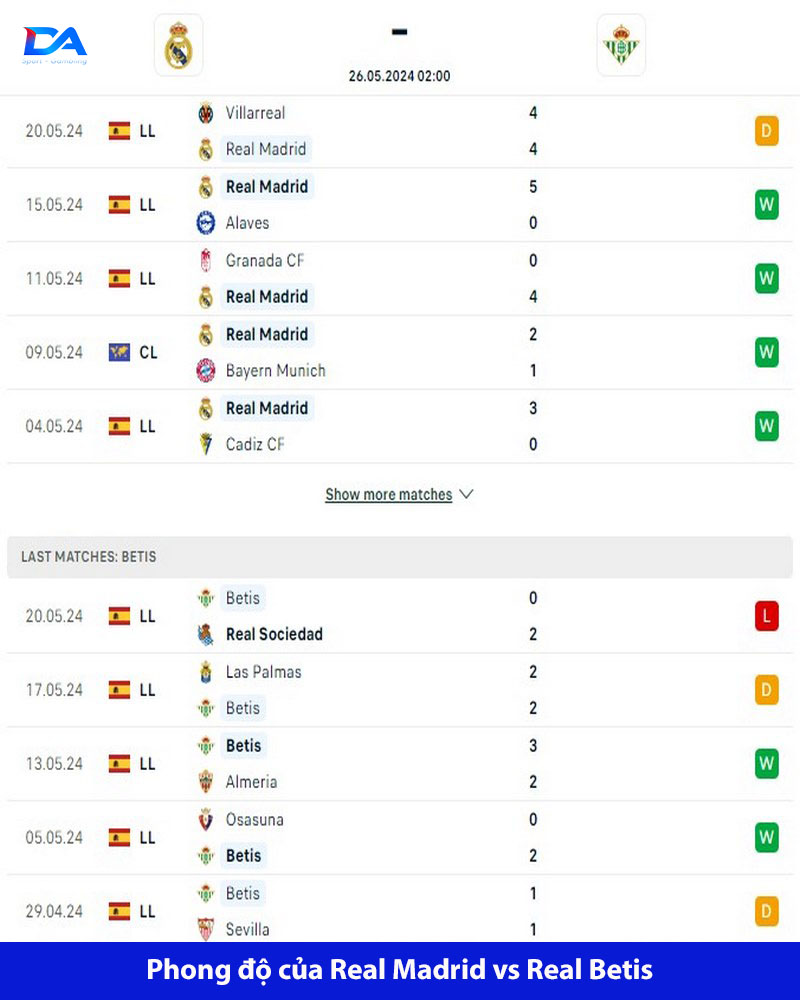
Task: Toggle the orange D badge on Betis vs Sevilla row
Action: 766,912
